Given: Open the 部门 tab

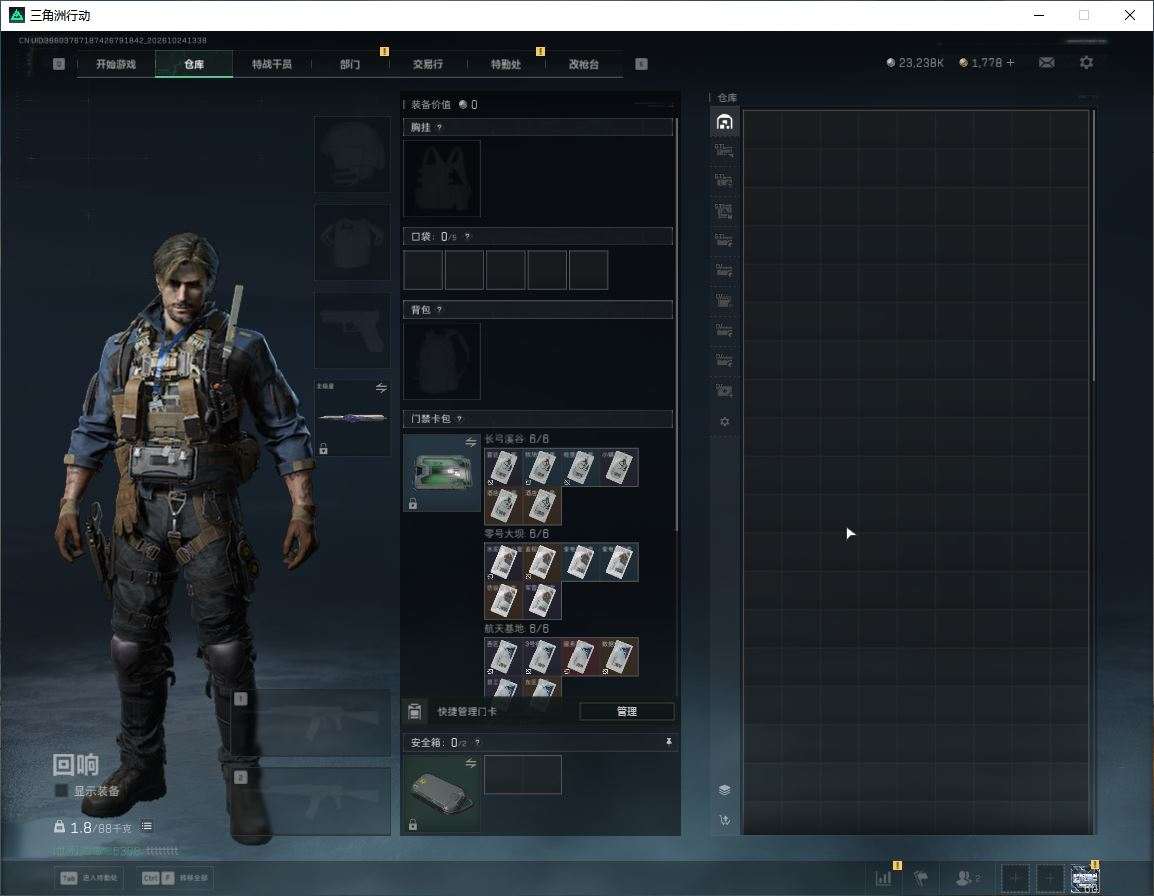Looking at the screenshot, I should pos(350,64).
